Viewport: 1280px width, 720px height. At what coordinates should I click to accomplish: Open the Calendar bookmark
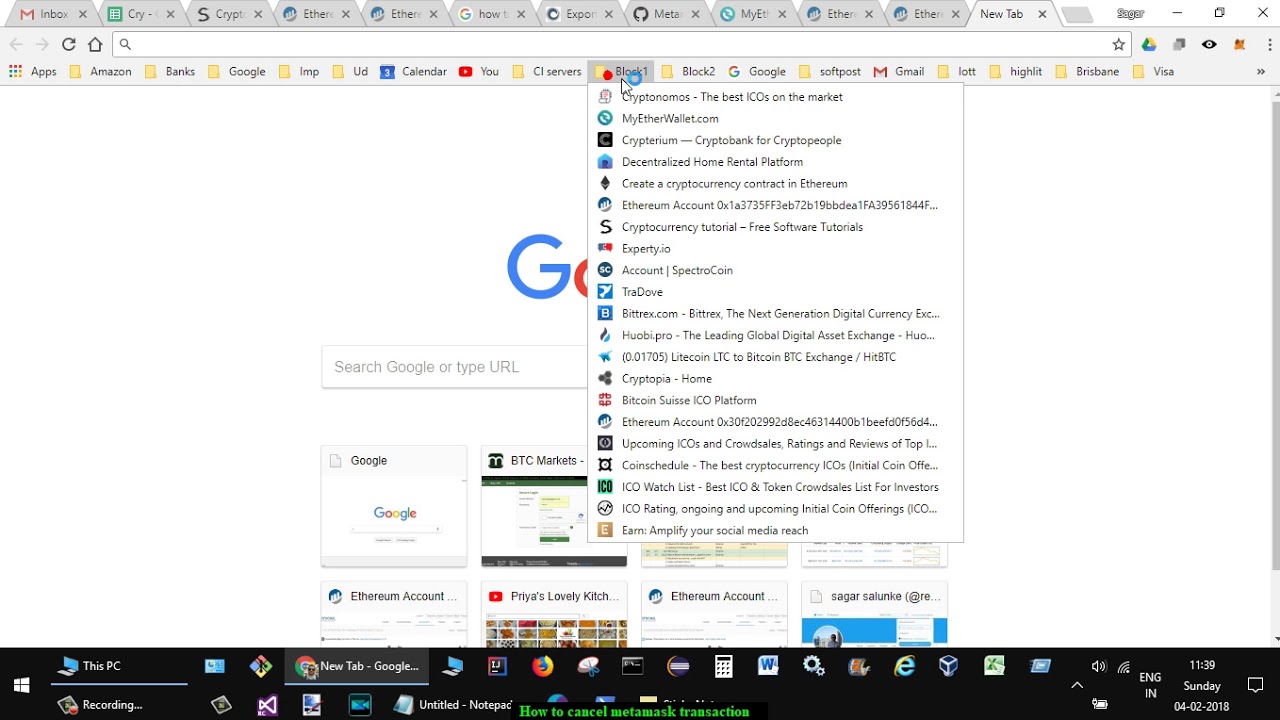click(x=413, y=72)
